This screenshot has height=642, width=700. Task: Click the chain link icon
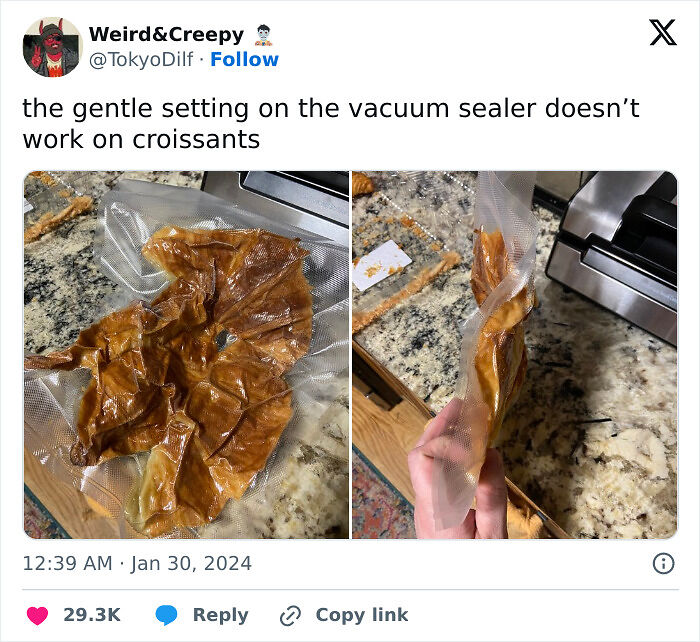pyautogui.click(x=290, y=616)
